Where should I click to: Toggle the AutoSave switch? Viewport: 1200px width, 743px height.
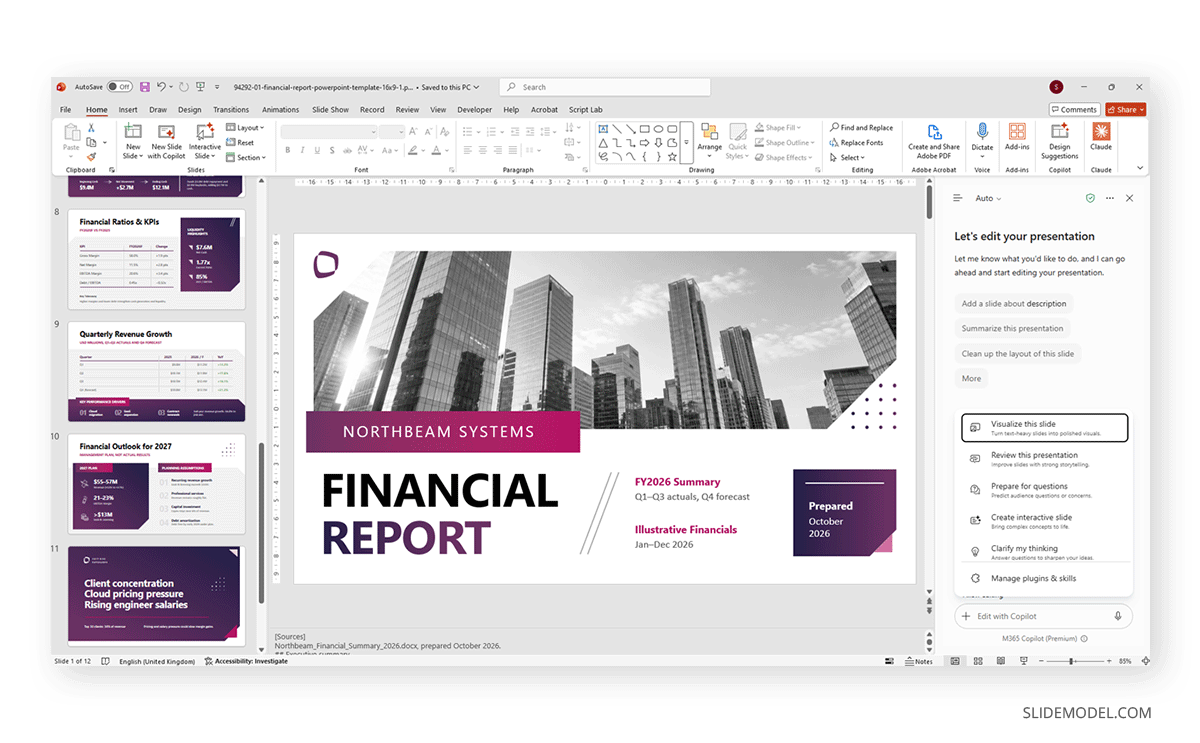pyautogui.click(x=119, y=87)
